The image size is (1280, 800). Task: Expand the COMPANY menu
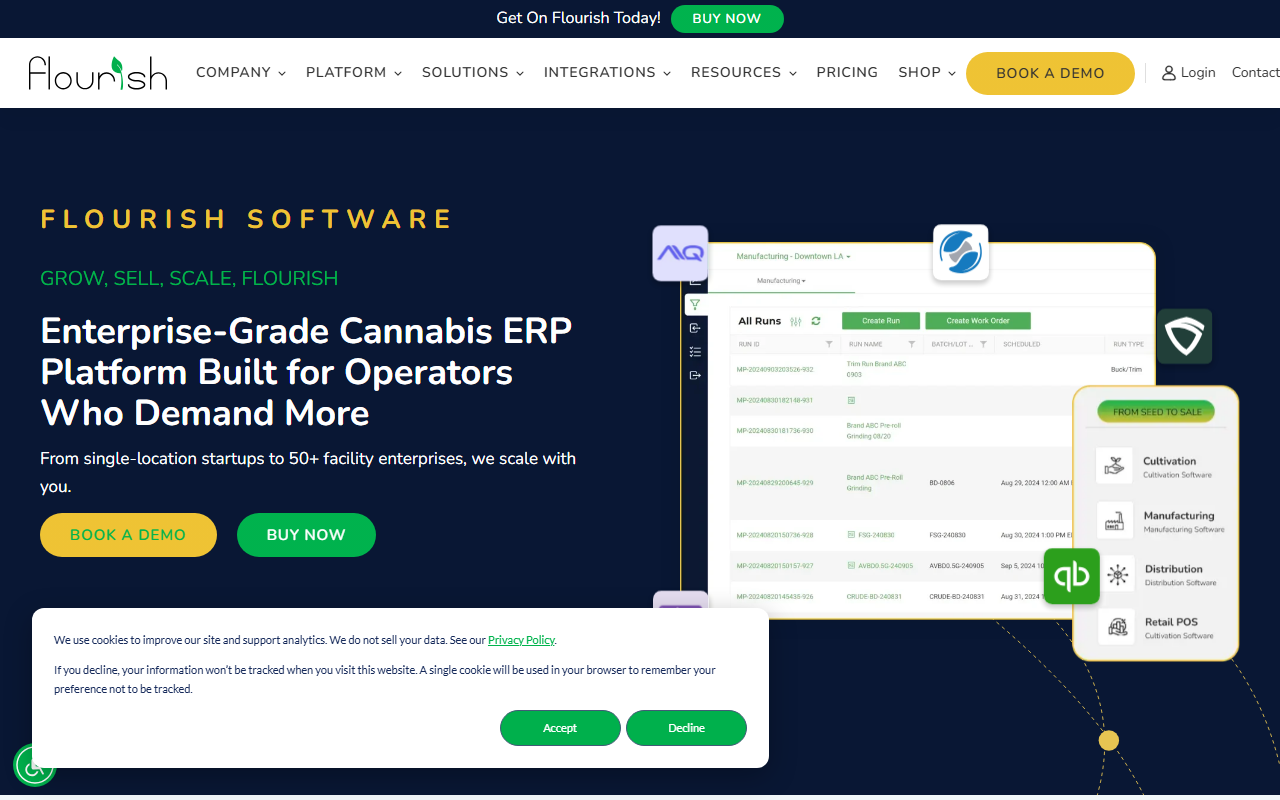241,73
